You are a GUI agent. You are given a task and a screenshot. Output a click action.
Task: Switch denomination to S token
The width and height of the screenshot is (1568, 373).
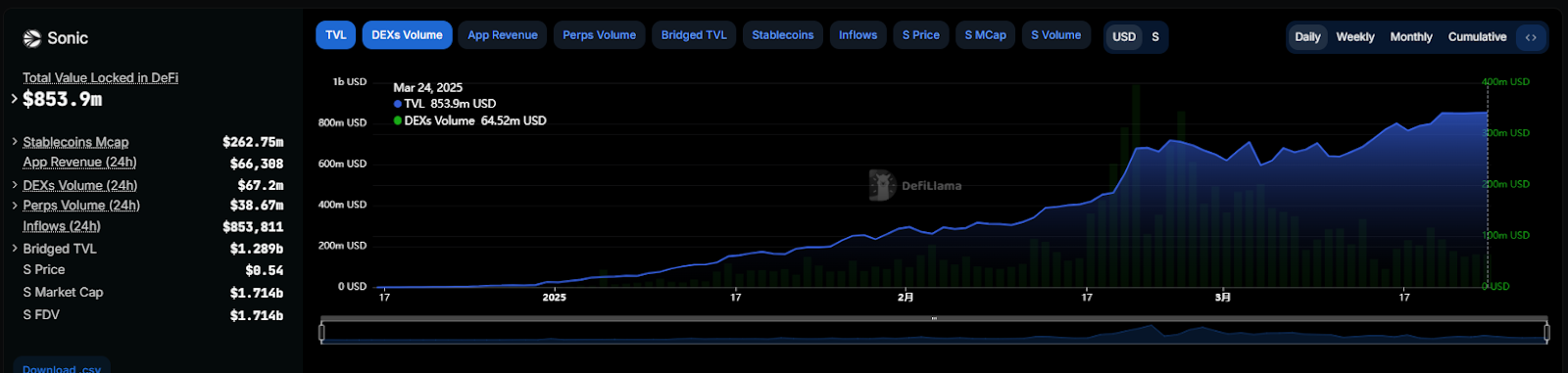(x=1155, y=37)
